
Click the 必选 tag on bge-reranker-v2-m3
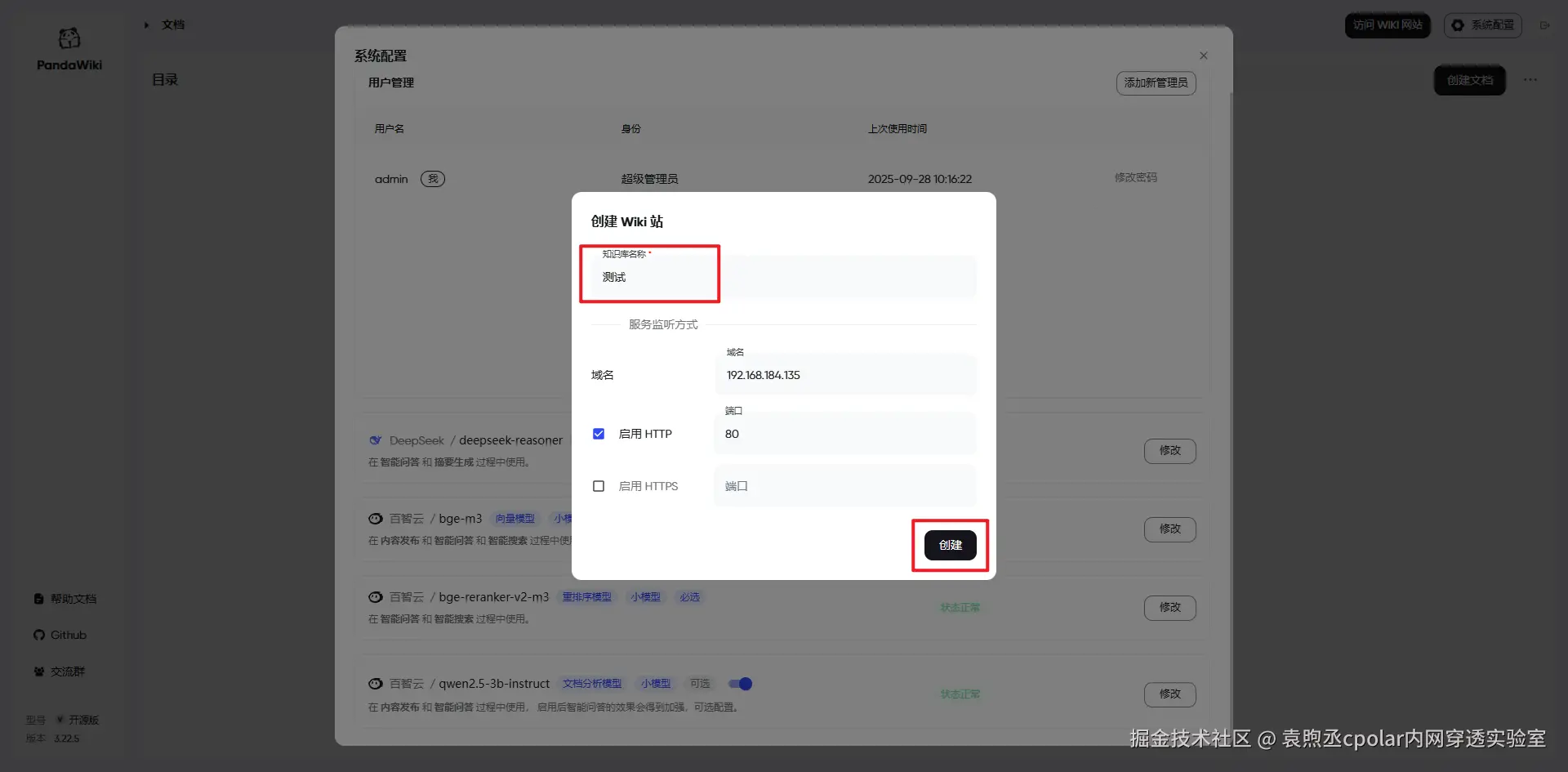(x=690, y=597)
